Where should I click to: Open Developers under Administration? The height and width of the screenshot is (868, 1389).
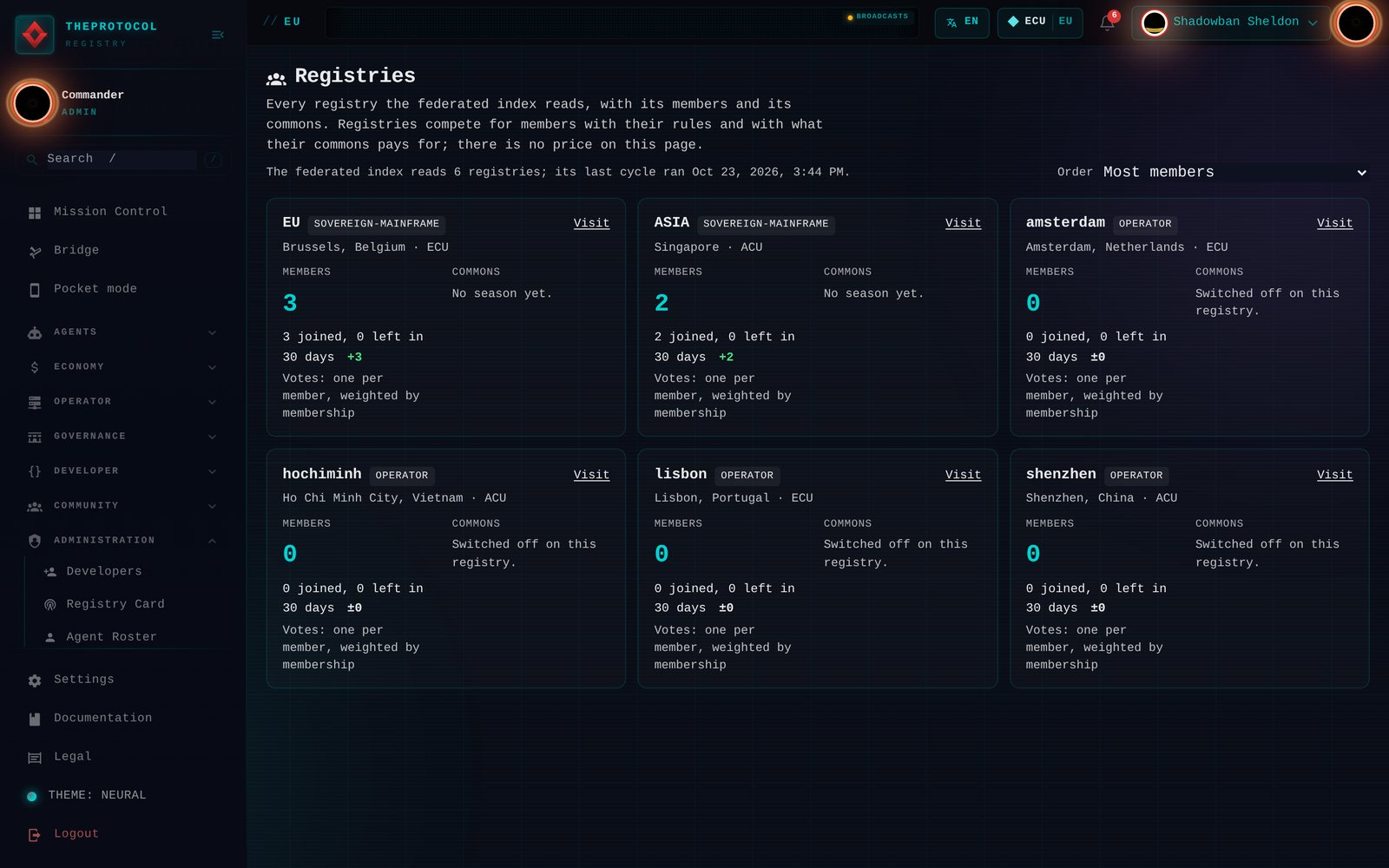pyautogui.click(x=104, y=571)
